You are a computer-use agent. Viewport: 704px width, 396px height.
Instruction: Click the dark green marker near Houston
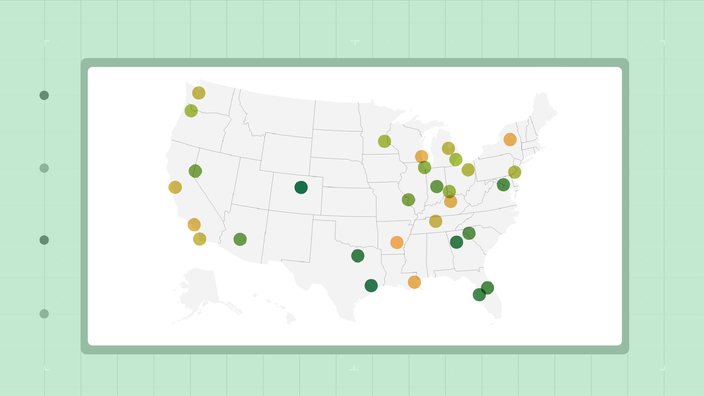click(x=371, y=286)
